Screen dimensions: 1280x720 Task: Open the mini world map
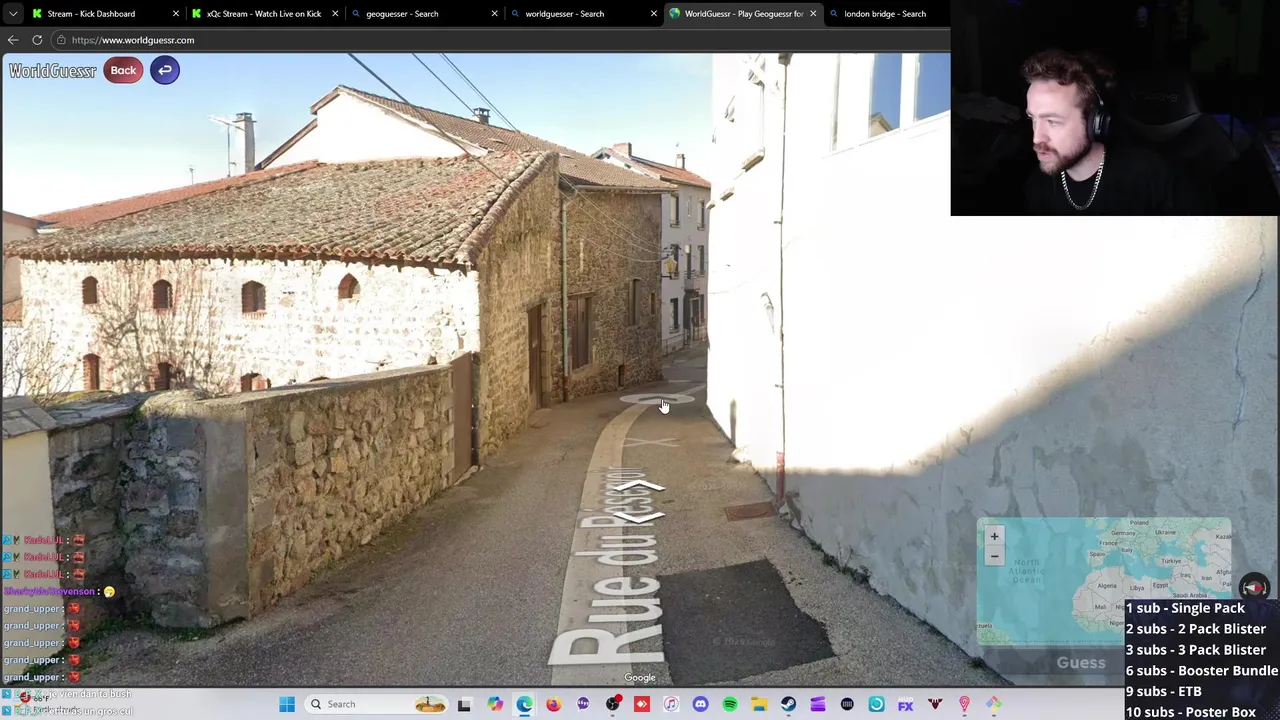[1104, 580]
